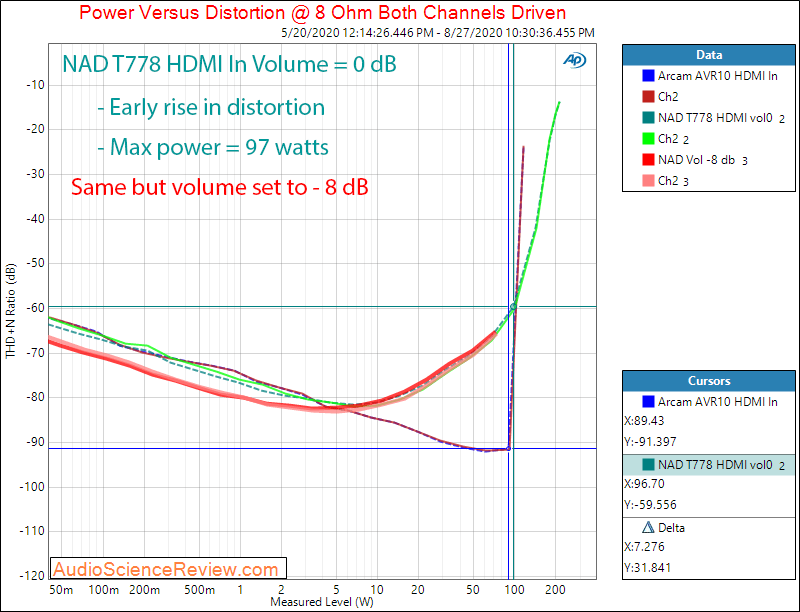Click the cursor value "Y:-59.556"
This screenshot has height=612, width=800.
click(x=651, y=505)
